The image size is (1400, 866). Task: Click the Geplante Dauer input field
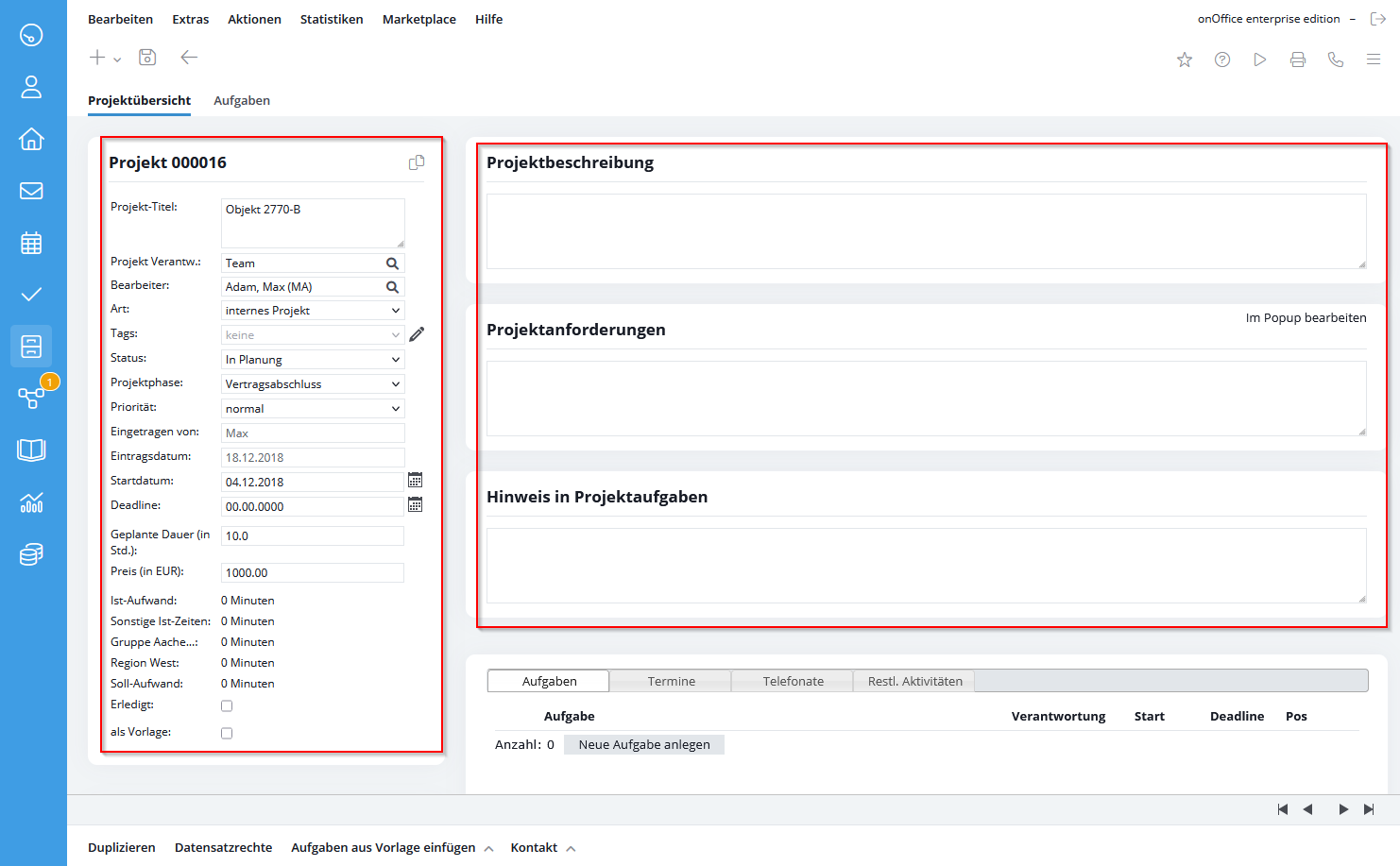(x=313, y=535)
